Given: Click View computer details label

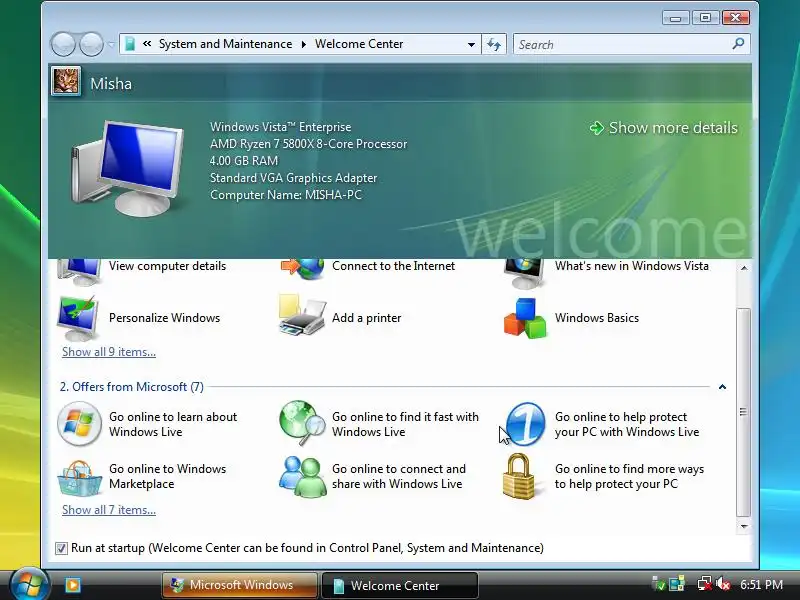Looking at the screenshot, I should pyautogui.click(x=167, y=266).
